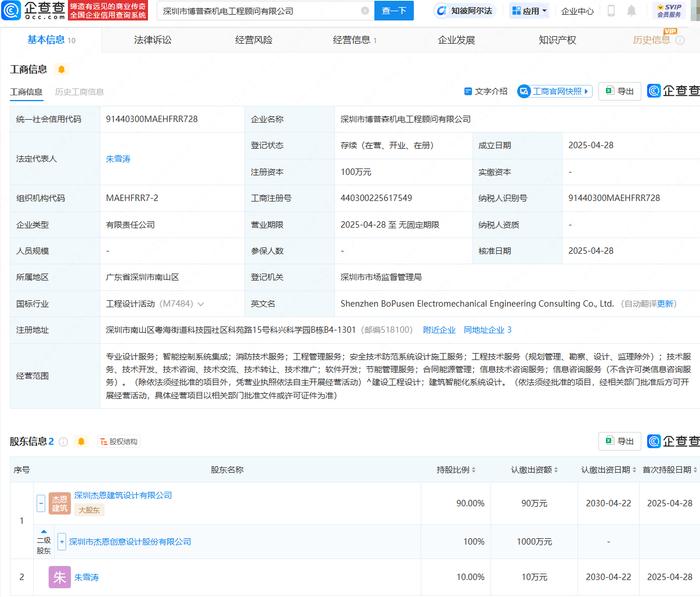Click bell icon beside 股东信息
The width and height of the screenshot is (700, 597).
click(81, 442)
